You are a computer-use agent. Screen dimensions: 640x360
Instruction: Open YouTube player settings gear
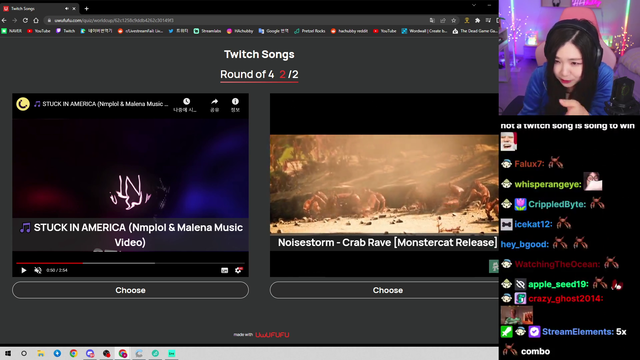(238, 270)
